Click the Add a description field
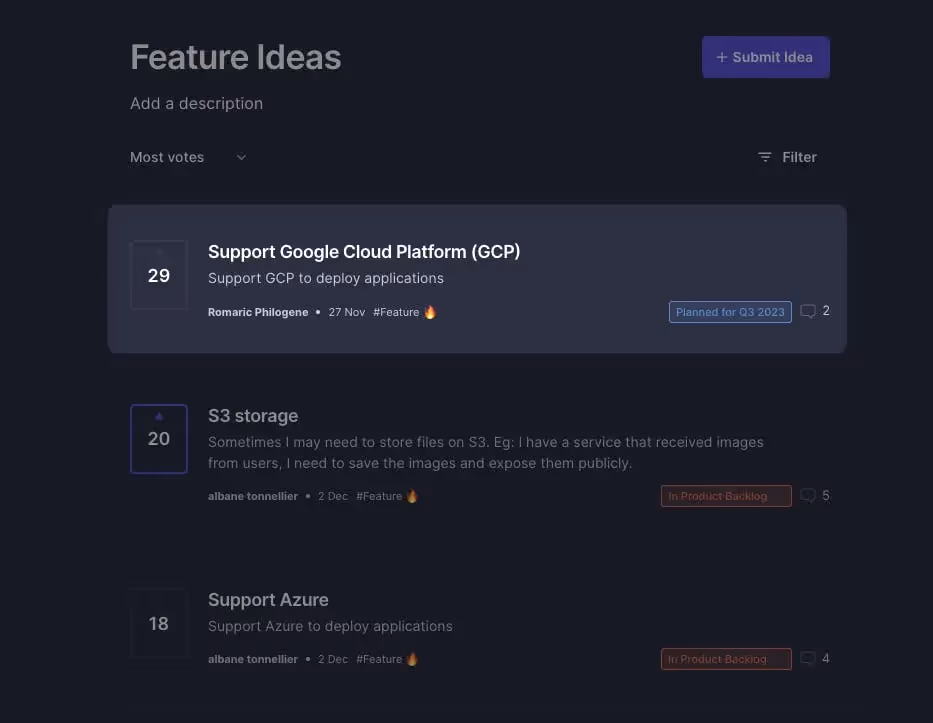Image resolution: width=933 pixels, height=723 pixels. click(x=196, y=103)
